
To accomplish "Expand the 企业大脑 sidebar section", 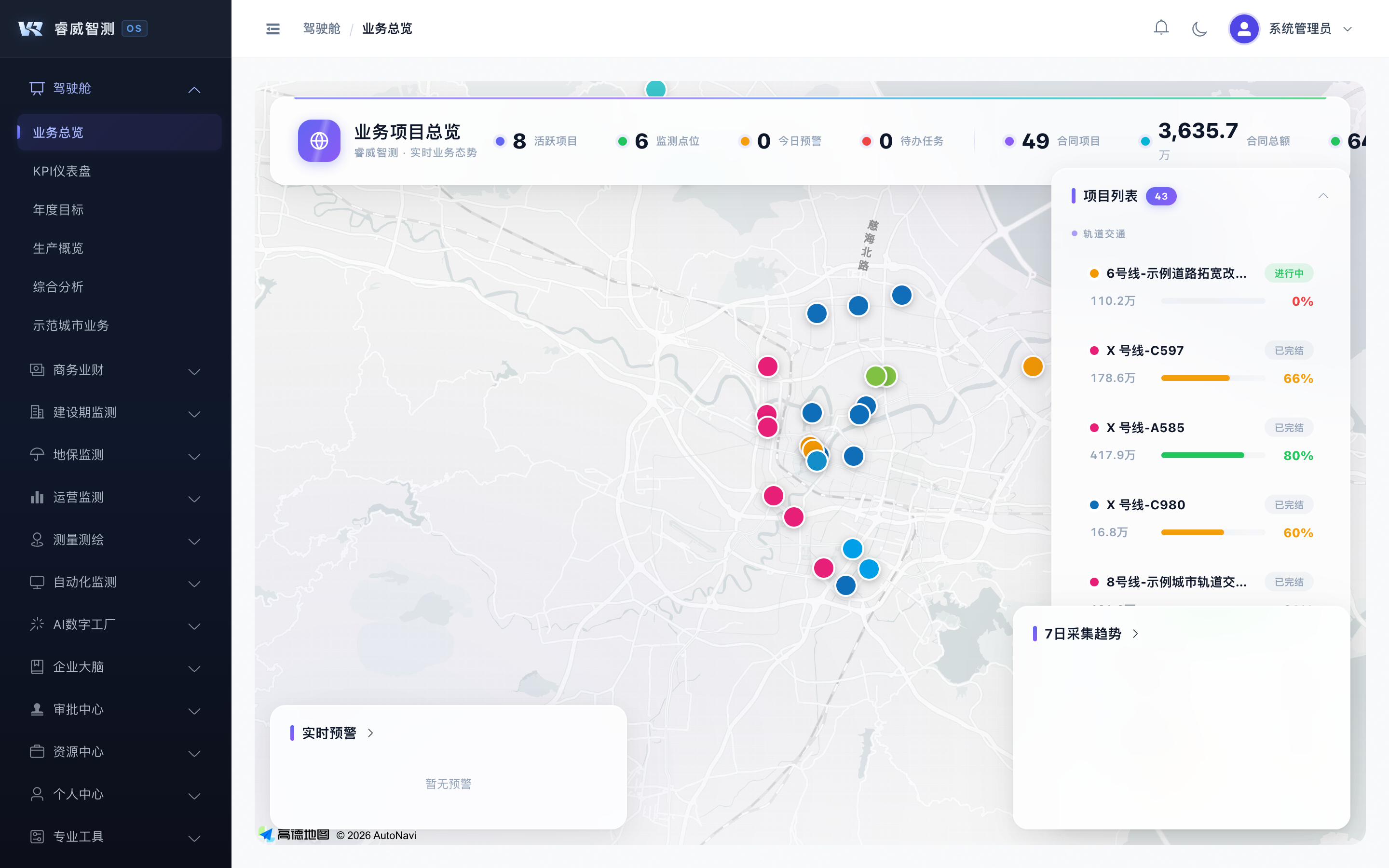I will tap(194, 668).
